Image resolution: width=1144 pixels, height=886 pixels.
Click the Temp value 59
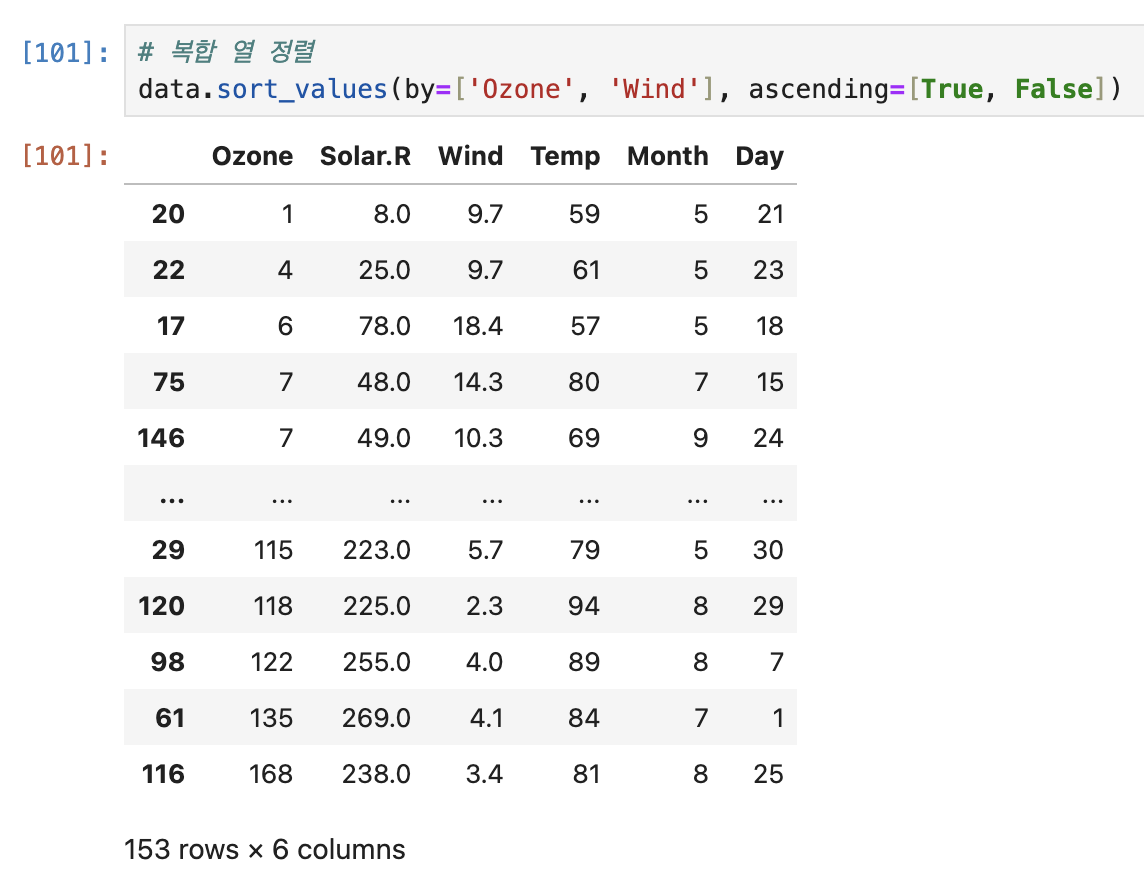click(584, 214)
